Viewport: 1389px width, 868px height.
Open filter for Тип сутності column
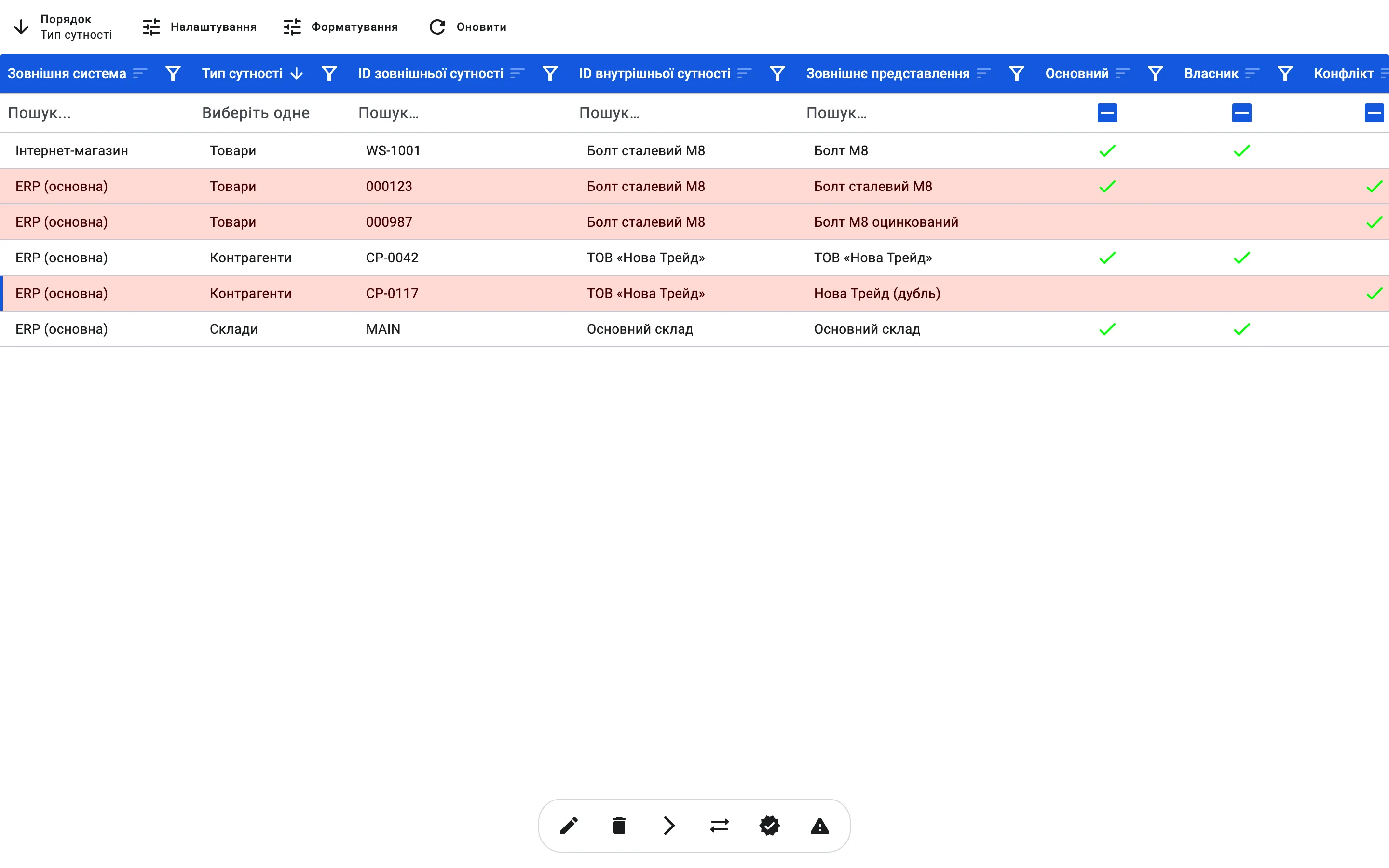pos(329,73)
